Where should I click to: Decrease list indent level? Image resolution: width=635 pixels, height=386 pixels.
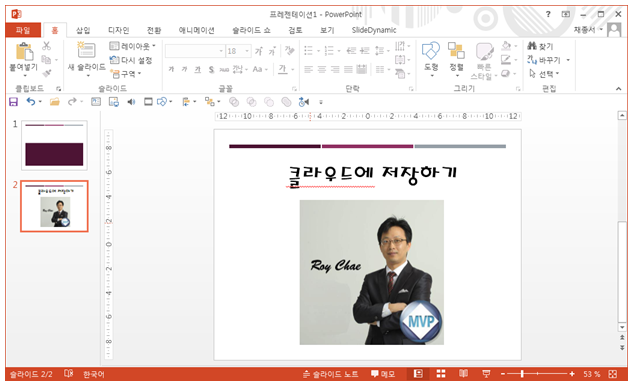tap(351, 51)
